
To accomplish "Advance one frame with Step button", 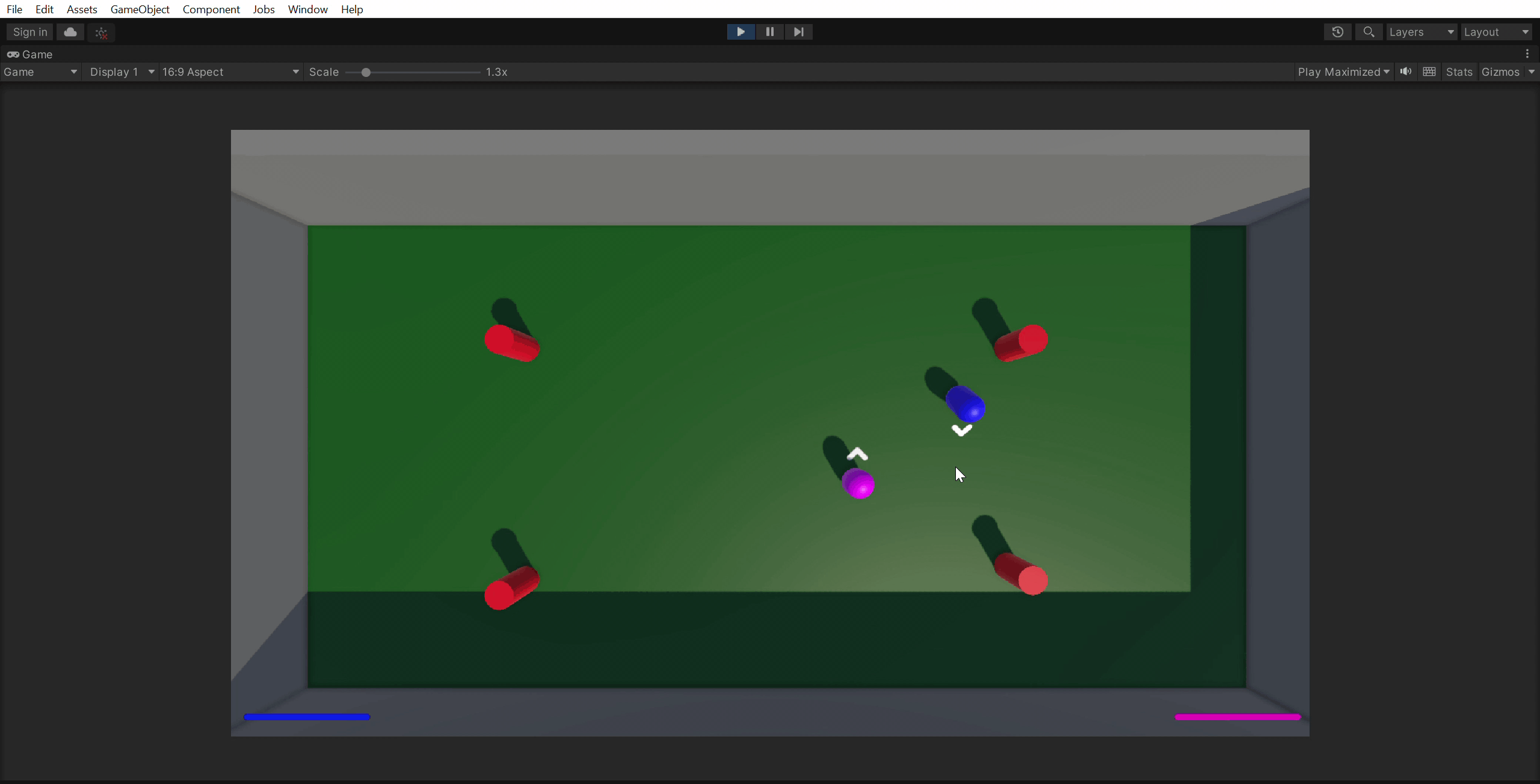I will coord(798,32).
